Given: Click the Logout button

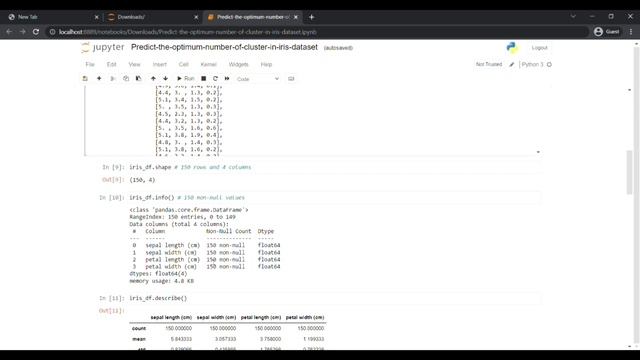Looking at the screenshot, I should click(539, 48).
